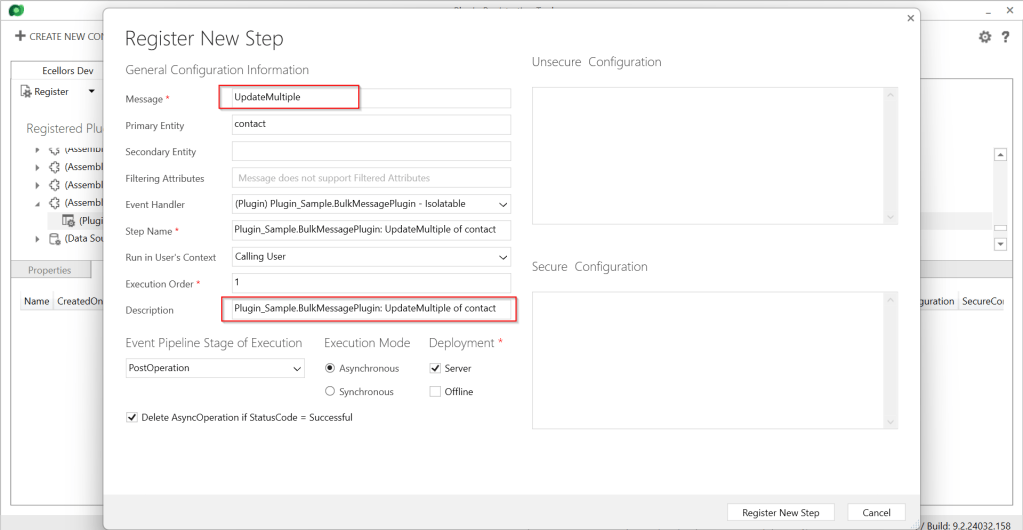The image size is (1023, 530).
Task: Click the Dynamics app logo in the title bar
Action: coord(15,9)
